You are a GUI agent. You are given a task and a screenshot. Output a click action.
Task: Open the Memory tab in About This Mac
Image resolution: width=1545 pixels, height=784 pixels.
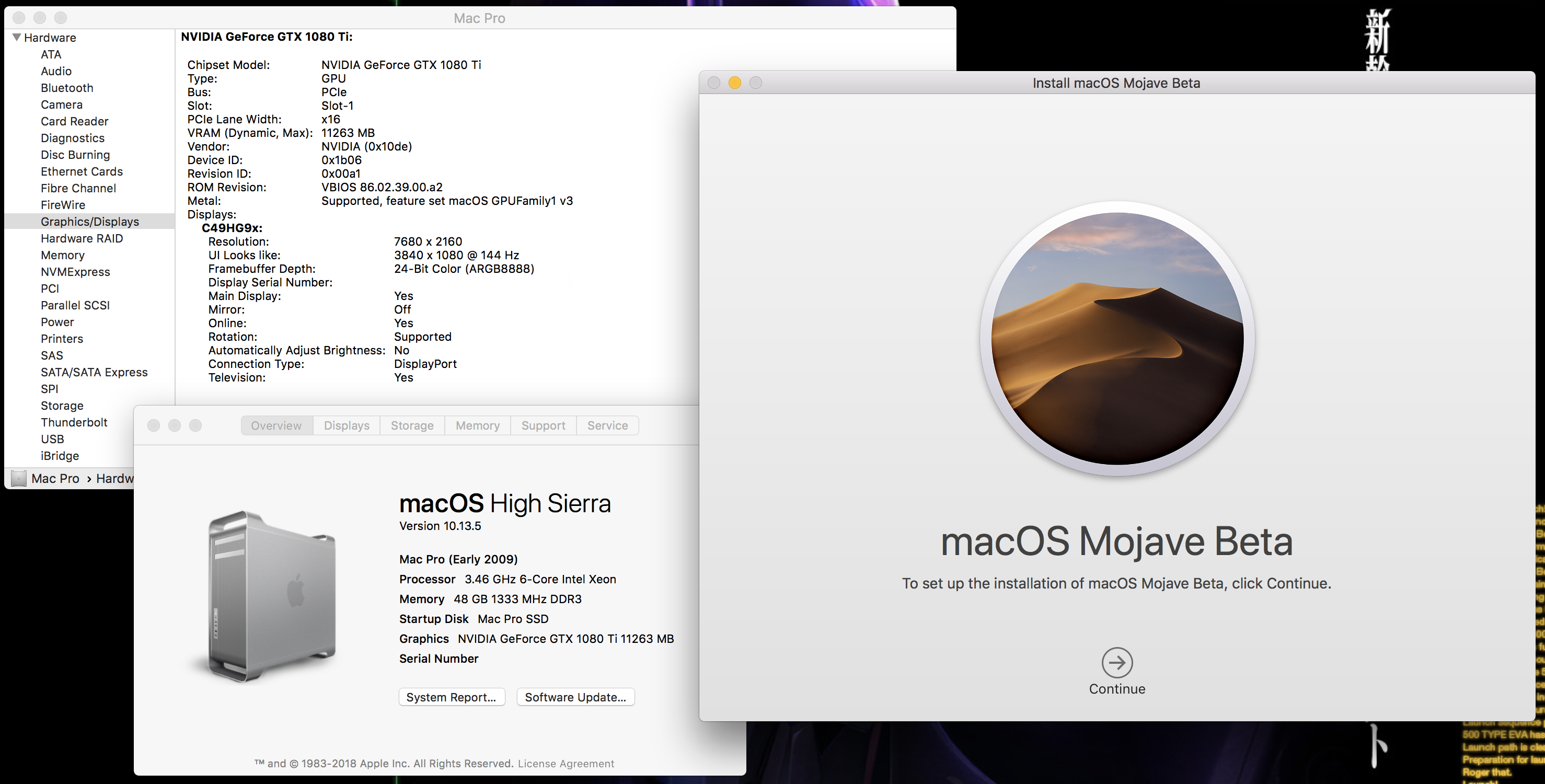[477, 425]
